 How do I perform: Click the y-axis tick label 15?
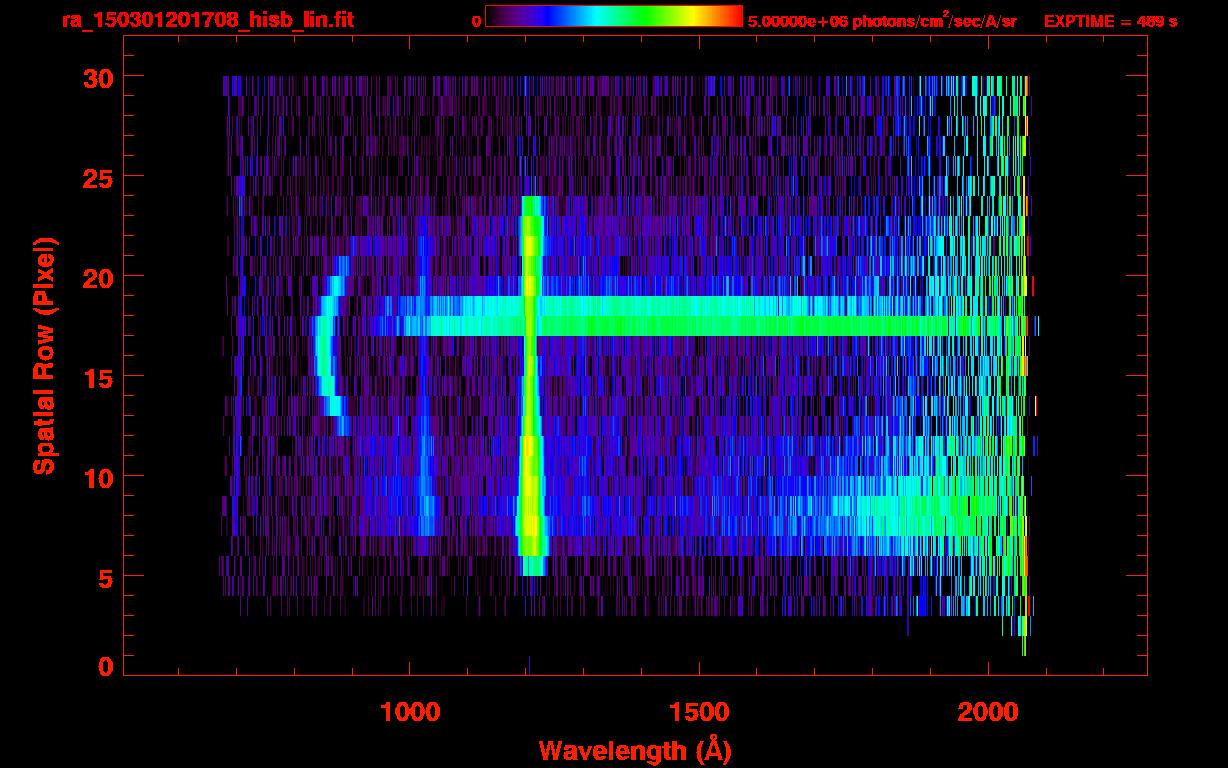pos(97,377)
